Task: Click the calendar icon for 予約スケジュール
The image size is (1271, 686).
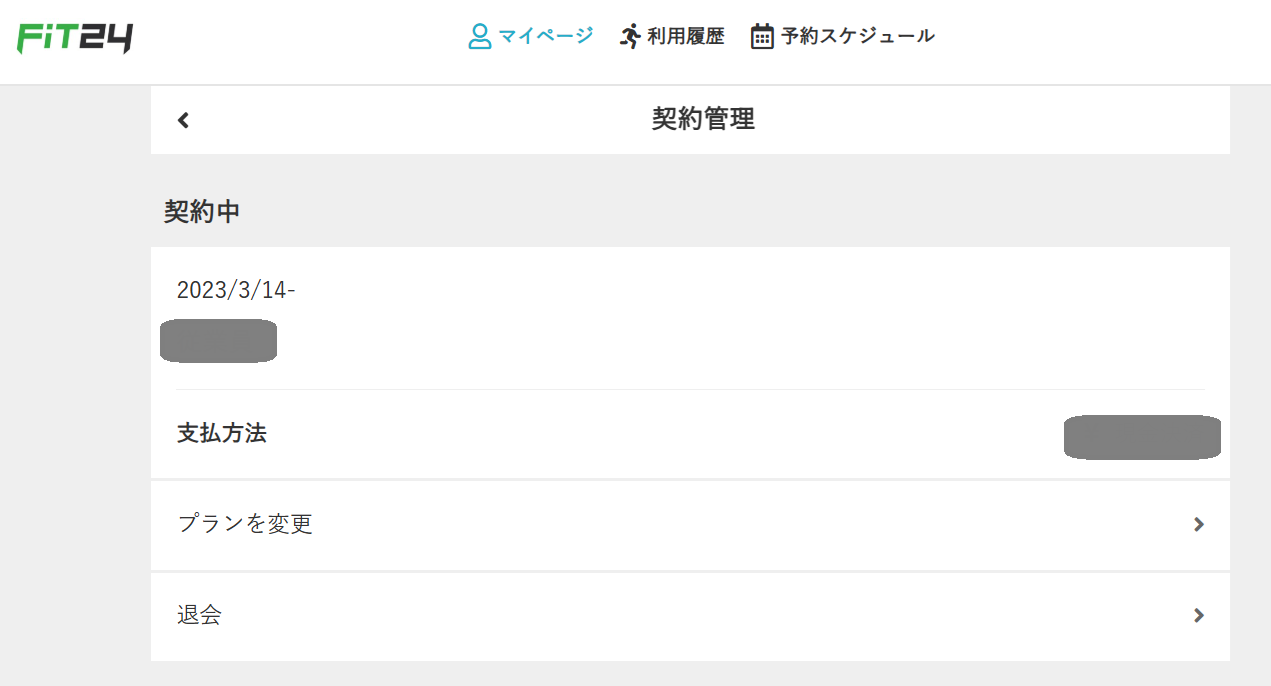Action: (762, 37)
